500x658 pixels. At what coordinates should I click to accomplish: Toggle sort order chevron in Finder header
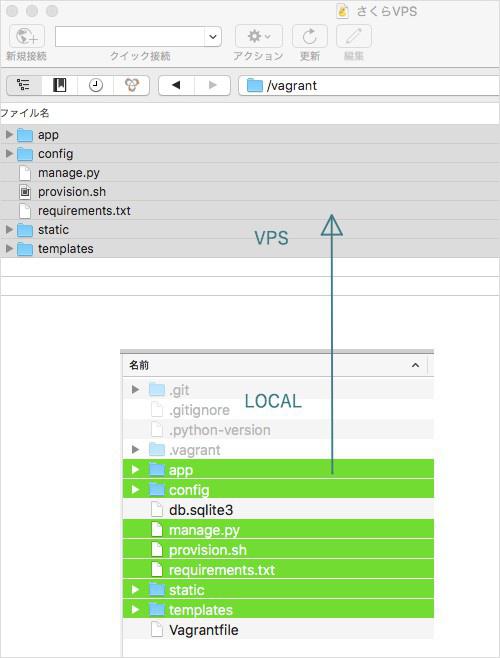point(415,366)
